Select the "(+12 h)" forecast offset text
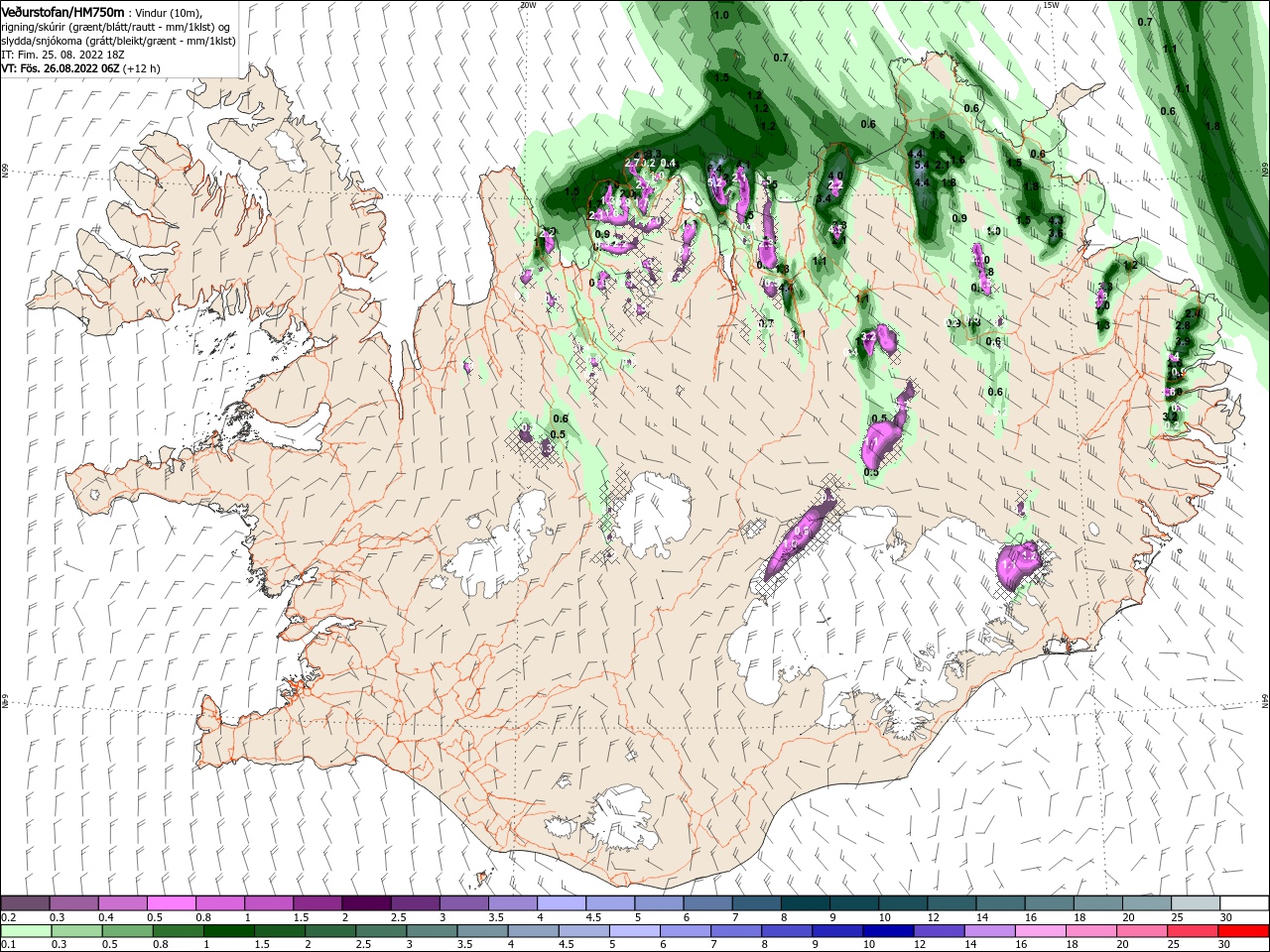 click(141, 68)
